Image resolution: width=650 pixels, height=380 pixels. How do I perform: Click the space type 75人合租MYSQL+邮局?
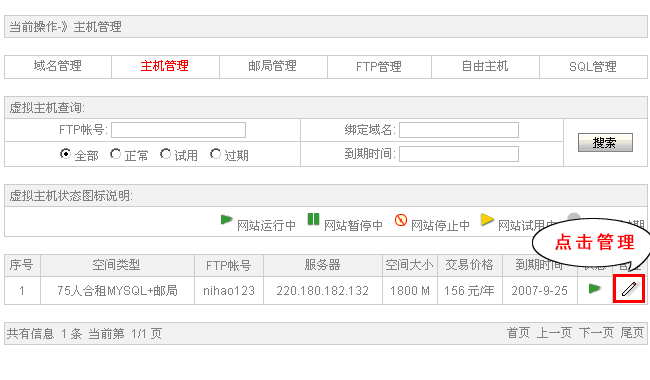[x=117, y=290]
